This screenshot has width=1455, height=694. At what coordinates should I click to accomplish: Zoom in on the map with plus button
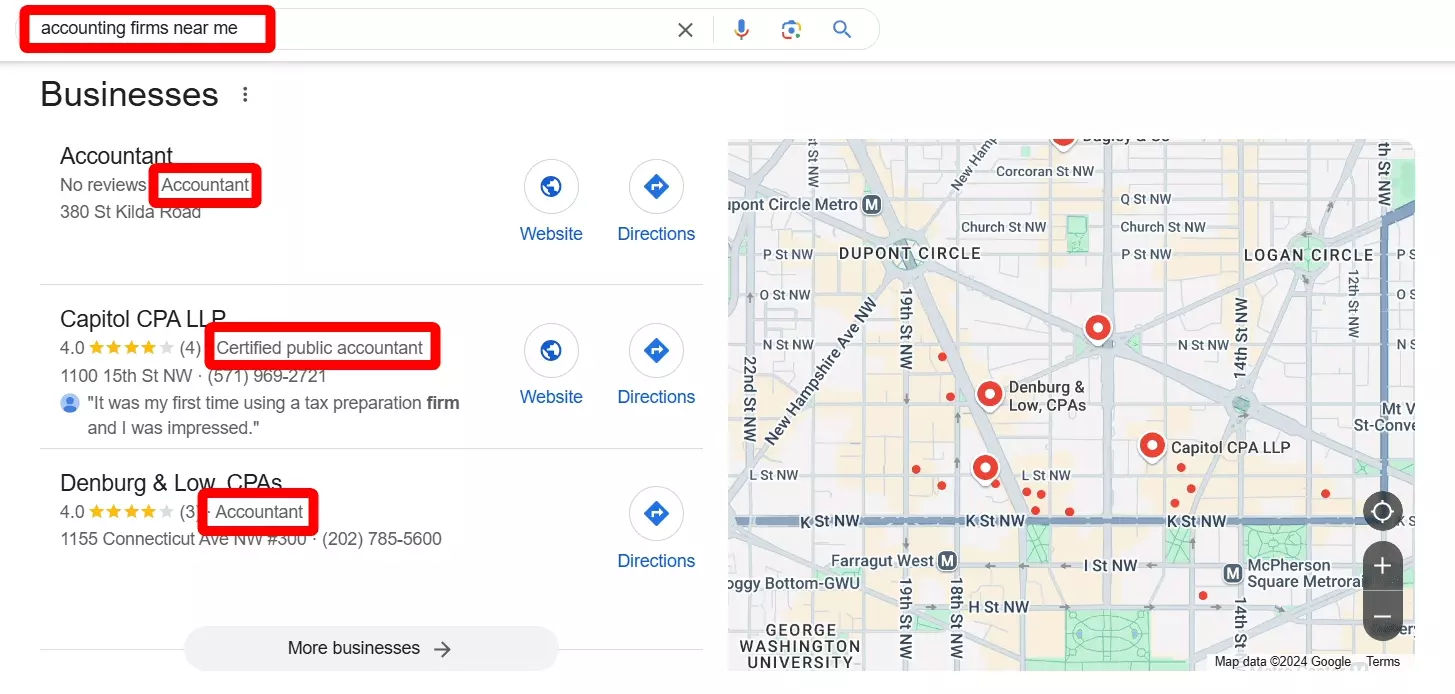pos(1382,565)
